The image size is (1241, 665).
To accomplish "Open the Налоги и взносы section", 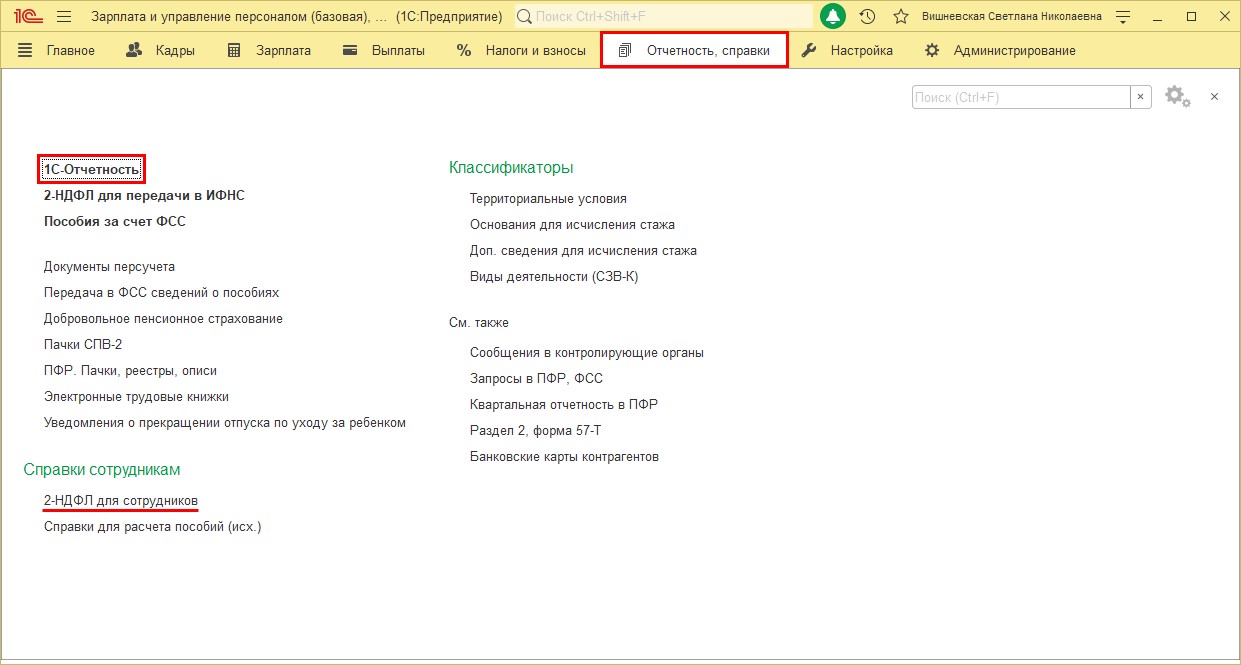I will [x=521, y=51].
